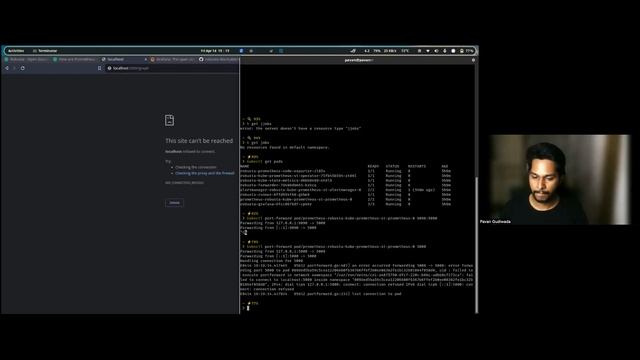Click the 'Checking the proxy and the firewall' link
The image size is (640, 360).
tap(205, 173)
